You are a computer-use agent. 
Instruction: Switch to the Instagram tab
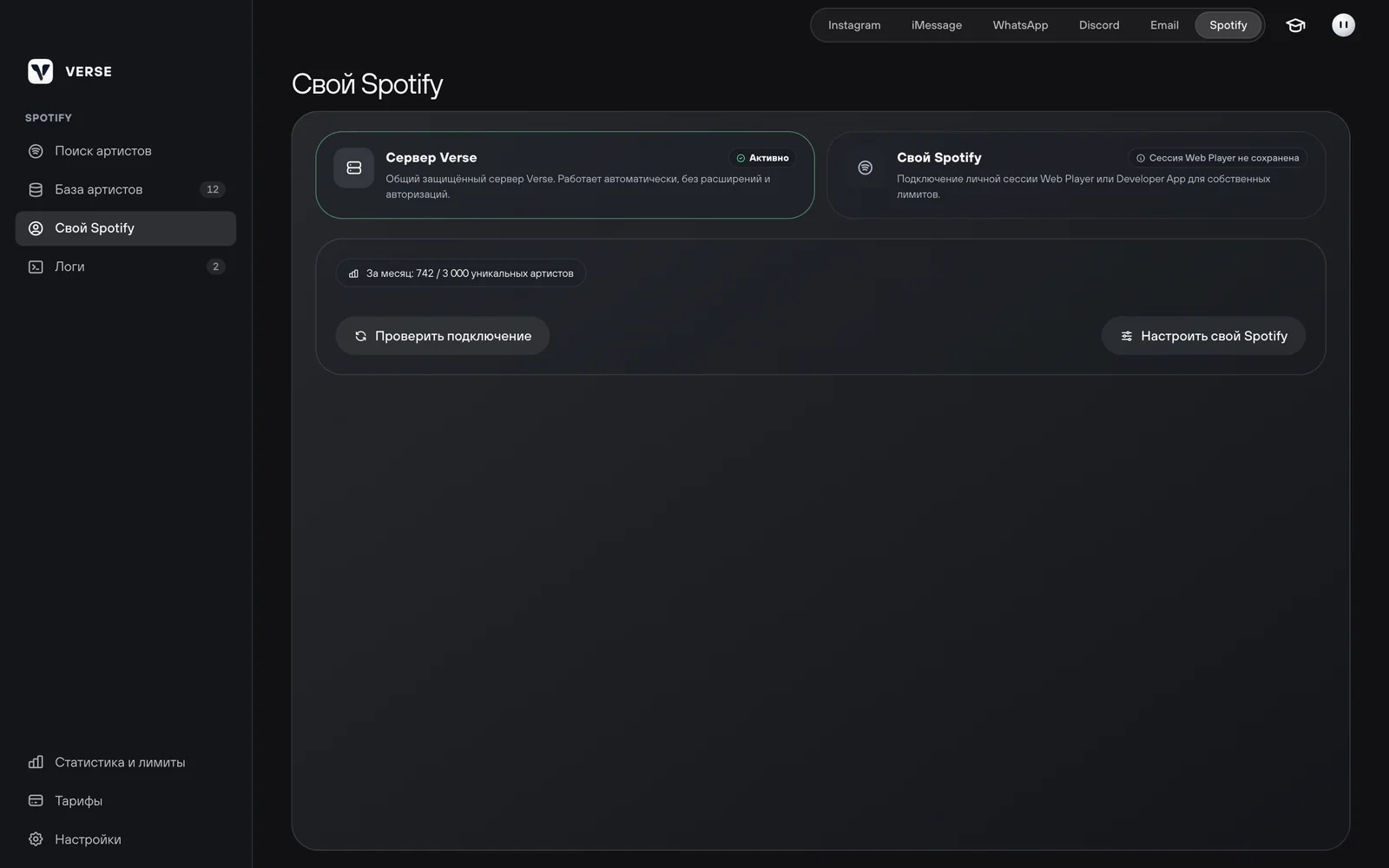pos(854,25)
